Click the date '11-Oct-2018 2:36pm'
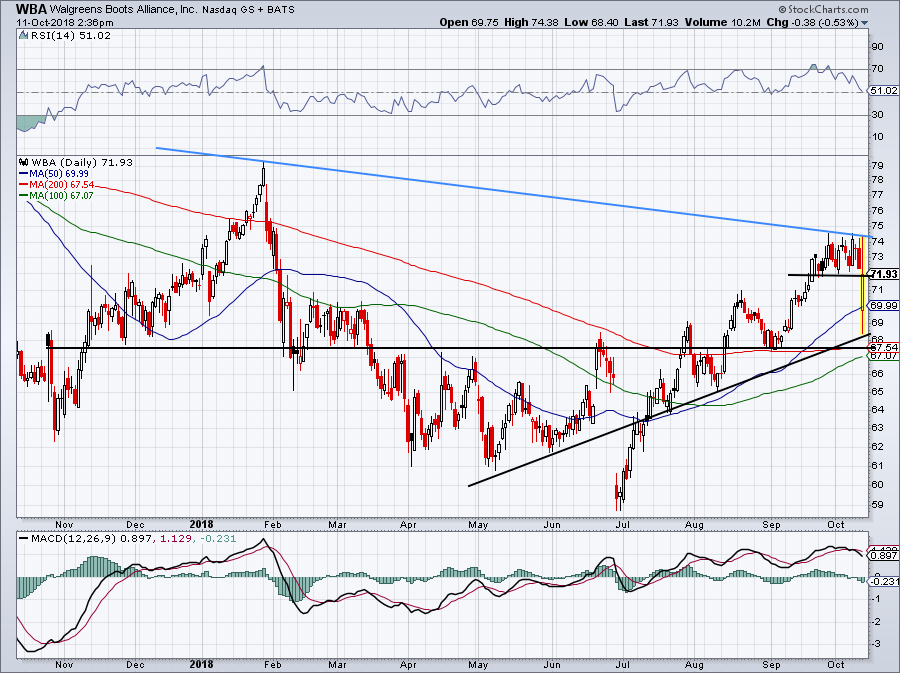The image size is (900, 673). [64, 23]
